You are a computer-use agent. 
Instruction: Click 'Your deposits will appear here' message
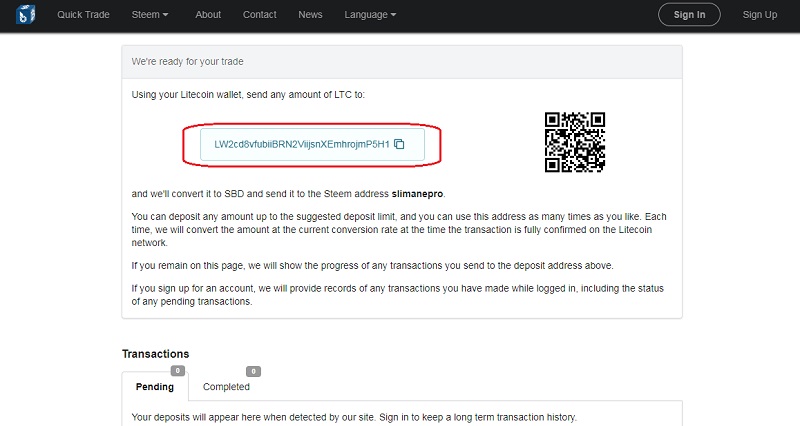[354, 417]
